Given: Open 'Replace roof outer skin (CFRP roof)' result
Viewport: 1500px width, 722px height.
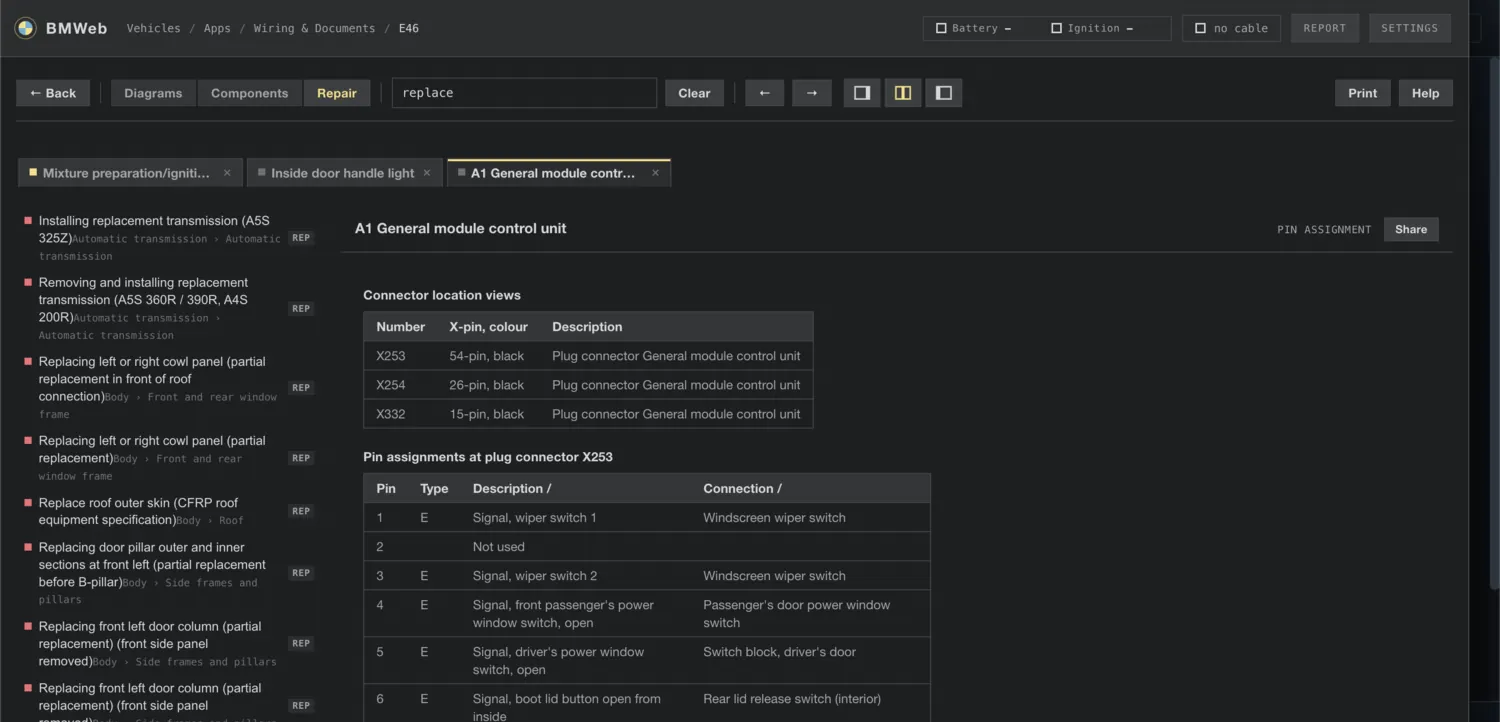Looking at the screenshot, I should pyautogui.click(x=169, y=511).
